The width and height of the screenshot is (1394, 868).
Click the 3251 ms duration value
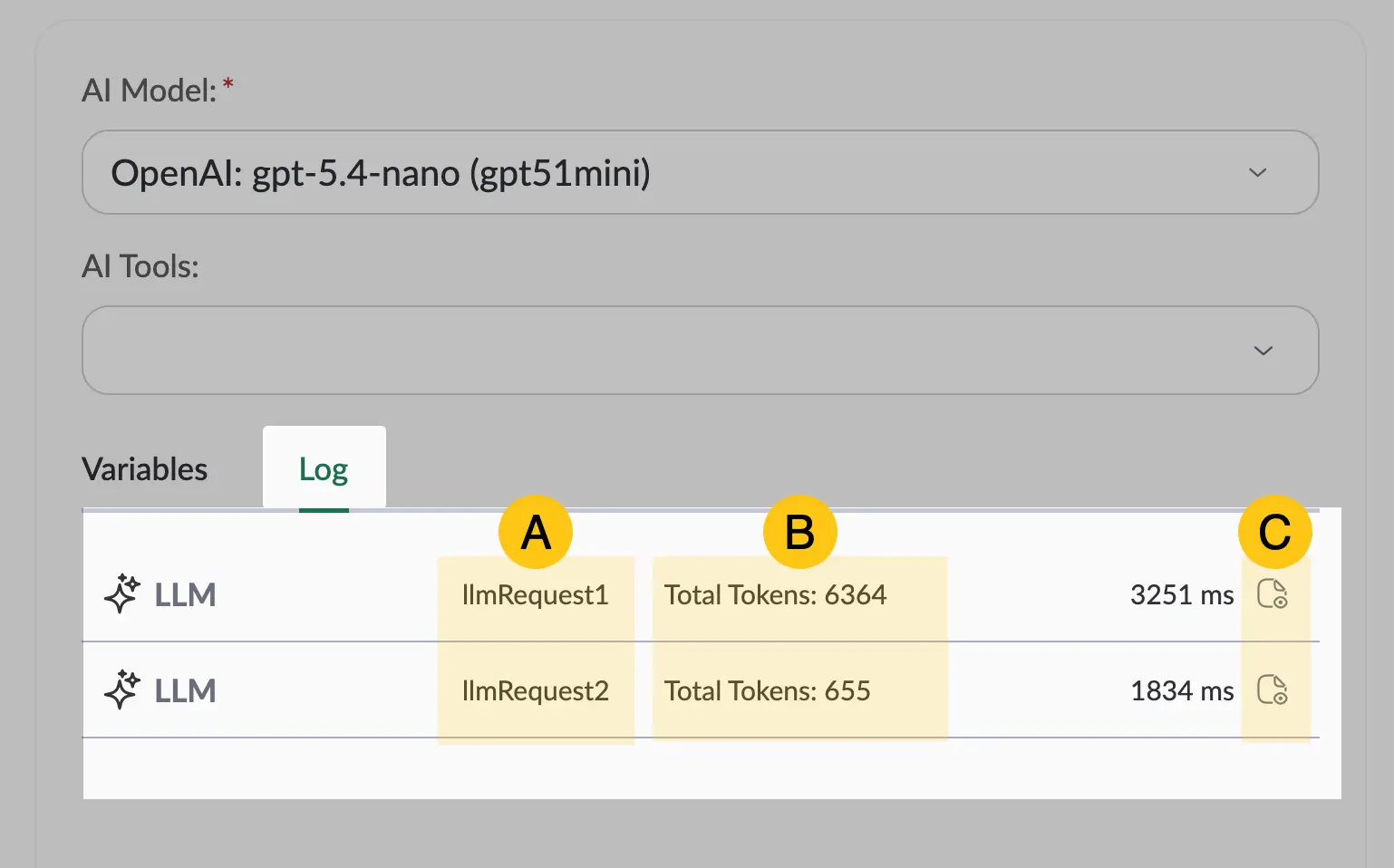click(x=1182, y=595)
